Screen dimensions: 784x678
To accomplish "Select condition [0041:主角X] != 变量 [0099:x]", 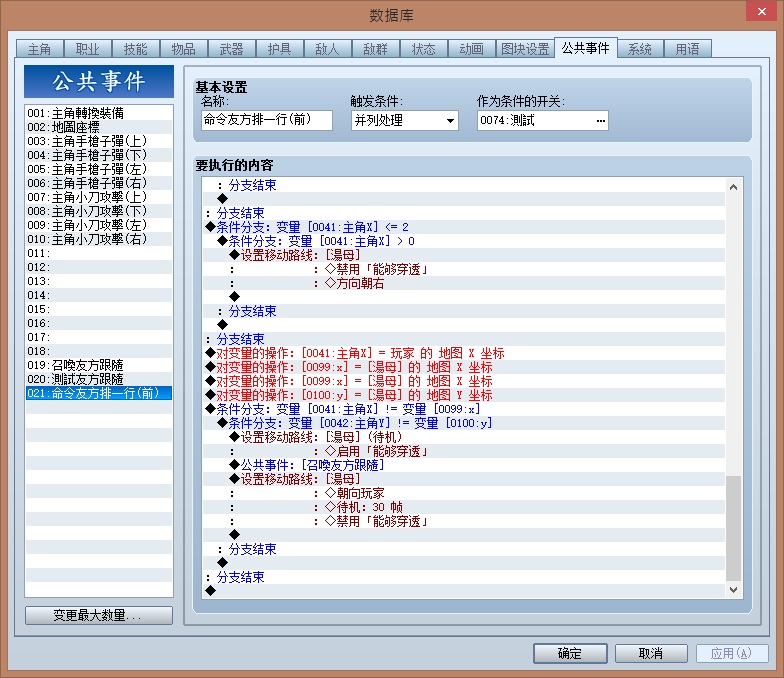I will (x=464, y=409).
